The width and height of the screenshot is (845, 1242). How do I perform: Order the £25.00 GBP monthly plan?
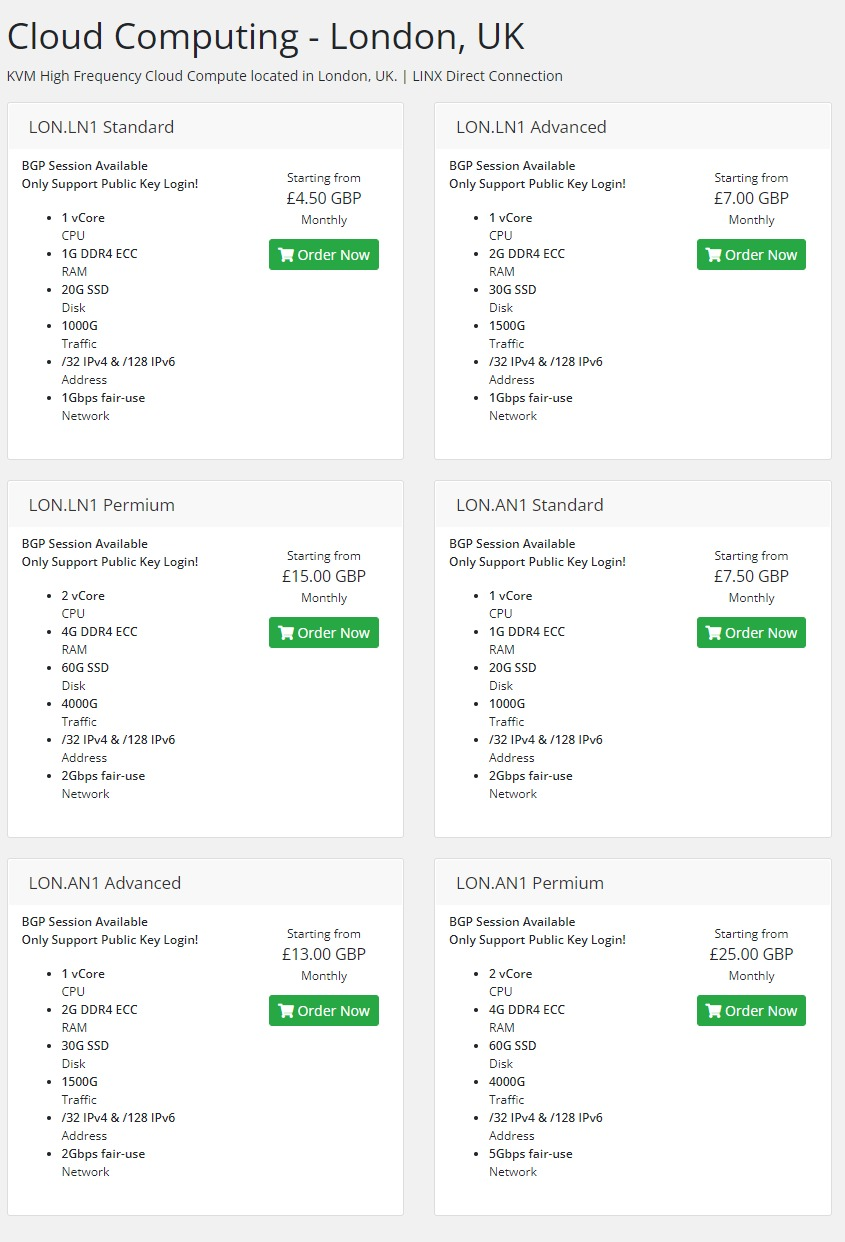tap(751, 1011)
